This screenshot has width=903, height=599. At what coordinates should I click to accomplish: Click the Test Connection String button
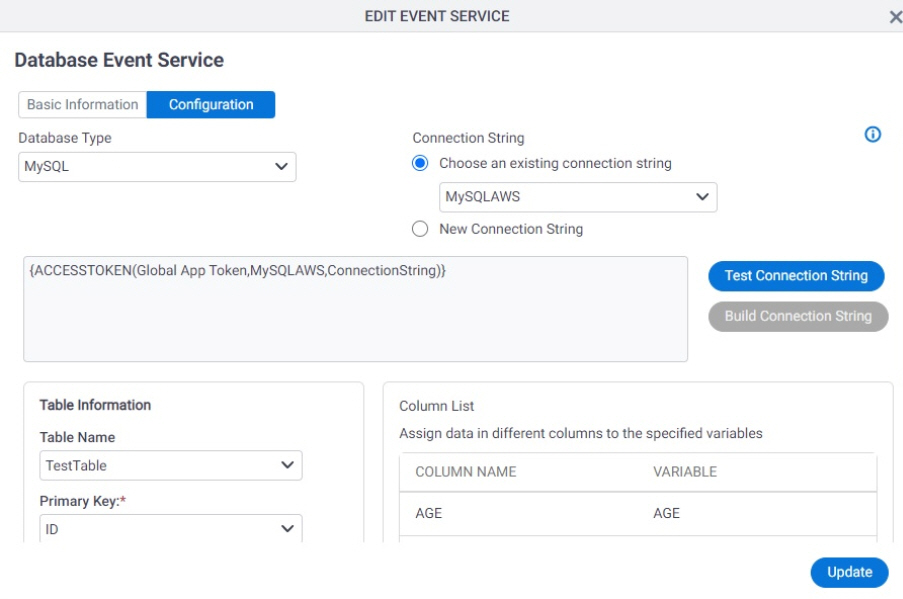[x=796, y=276]
